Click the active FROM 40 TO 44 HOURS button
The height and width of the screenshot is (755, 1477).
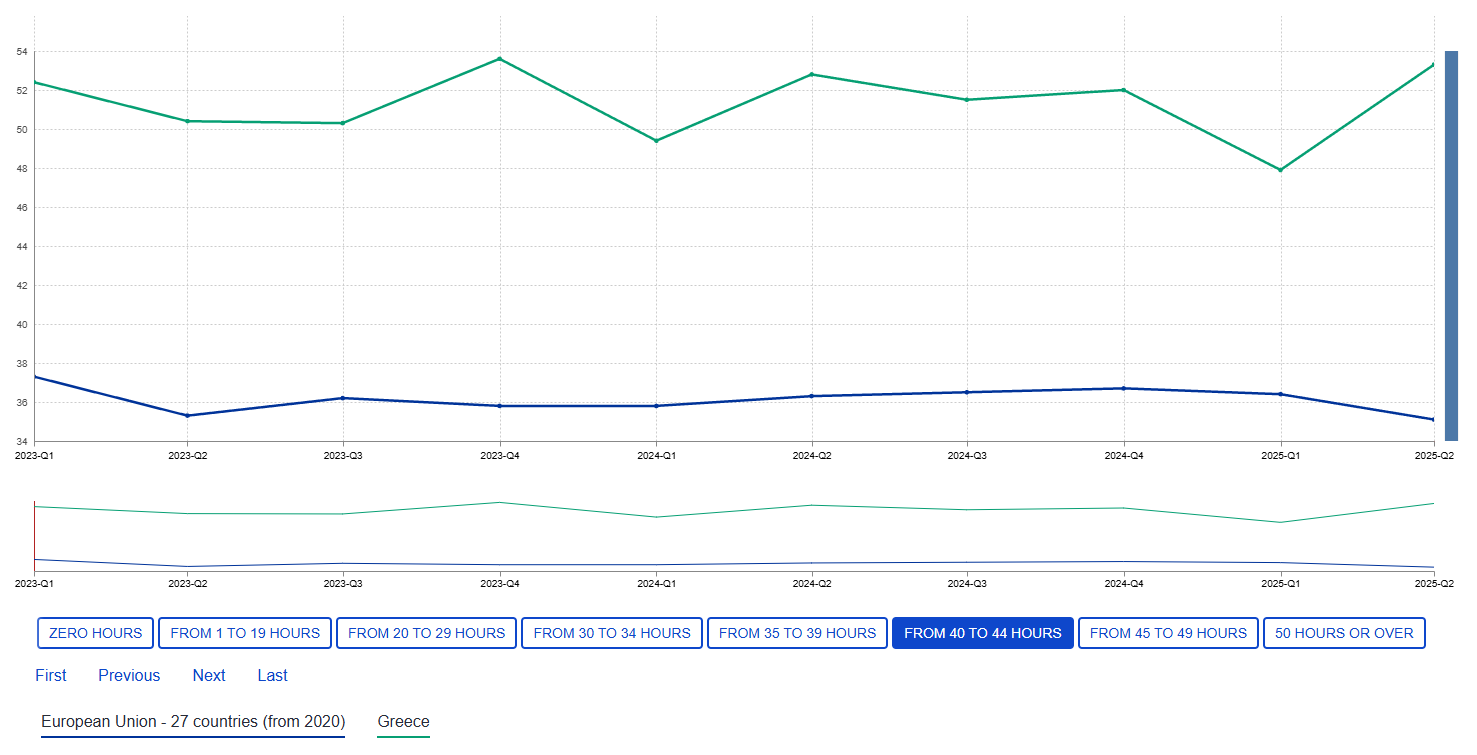(982, 633)
